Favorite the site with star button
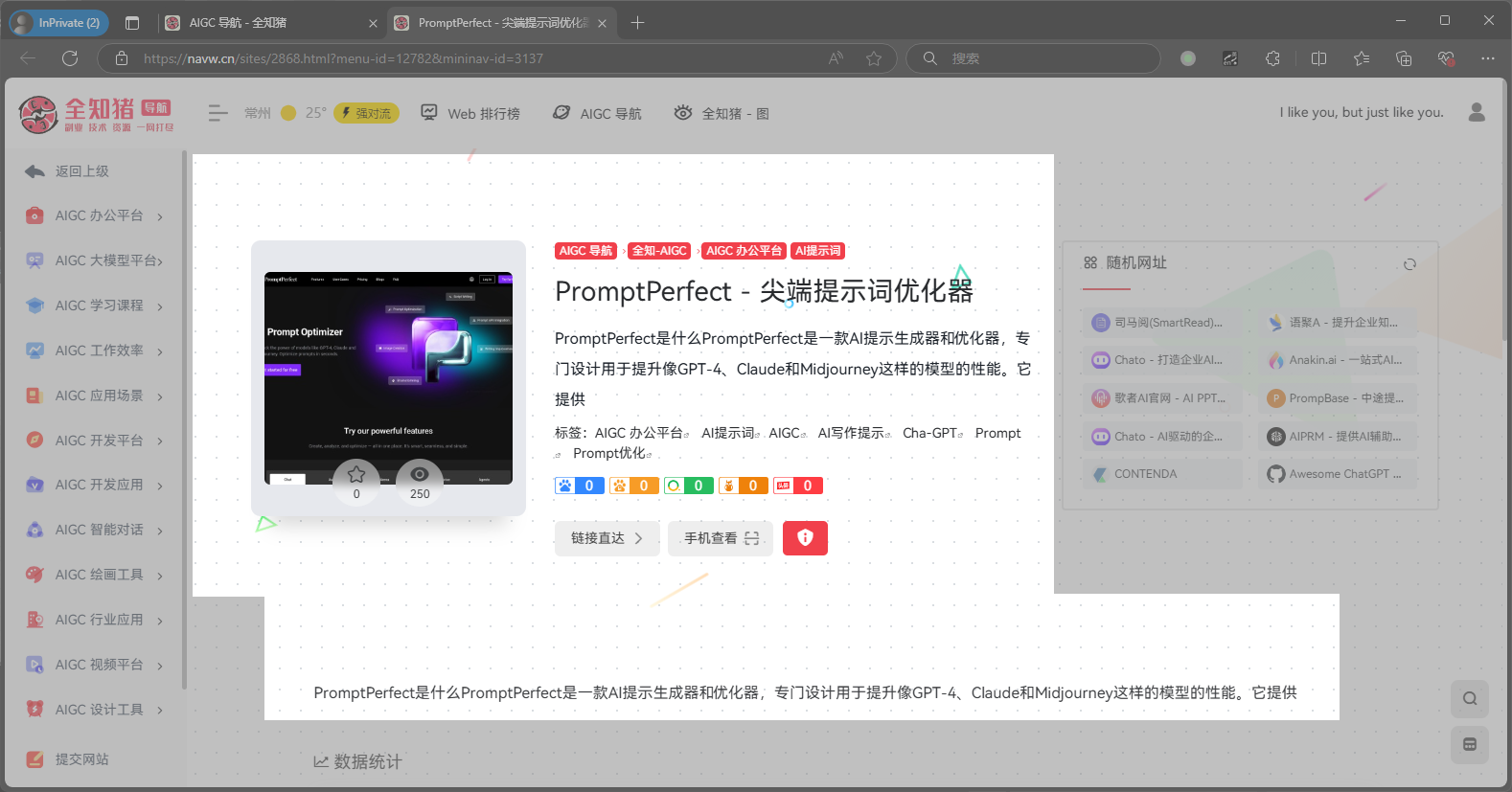The width and height of the screenshot is (1512, 792). coord(356,482)
